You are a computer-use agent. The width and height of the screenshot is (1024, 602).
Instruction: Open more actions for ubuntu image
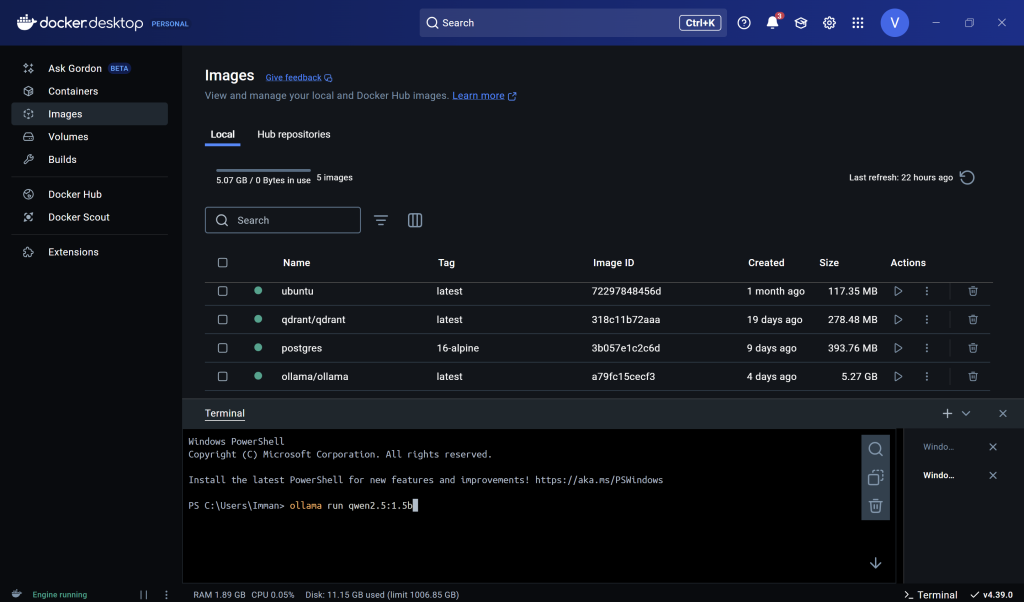(x=927, y=291)
